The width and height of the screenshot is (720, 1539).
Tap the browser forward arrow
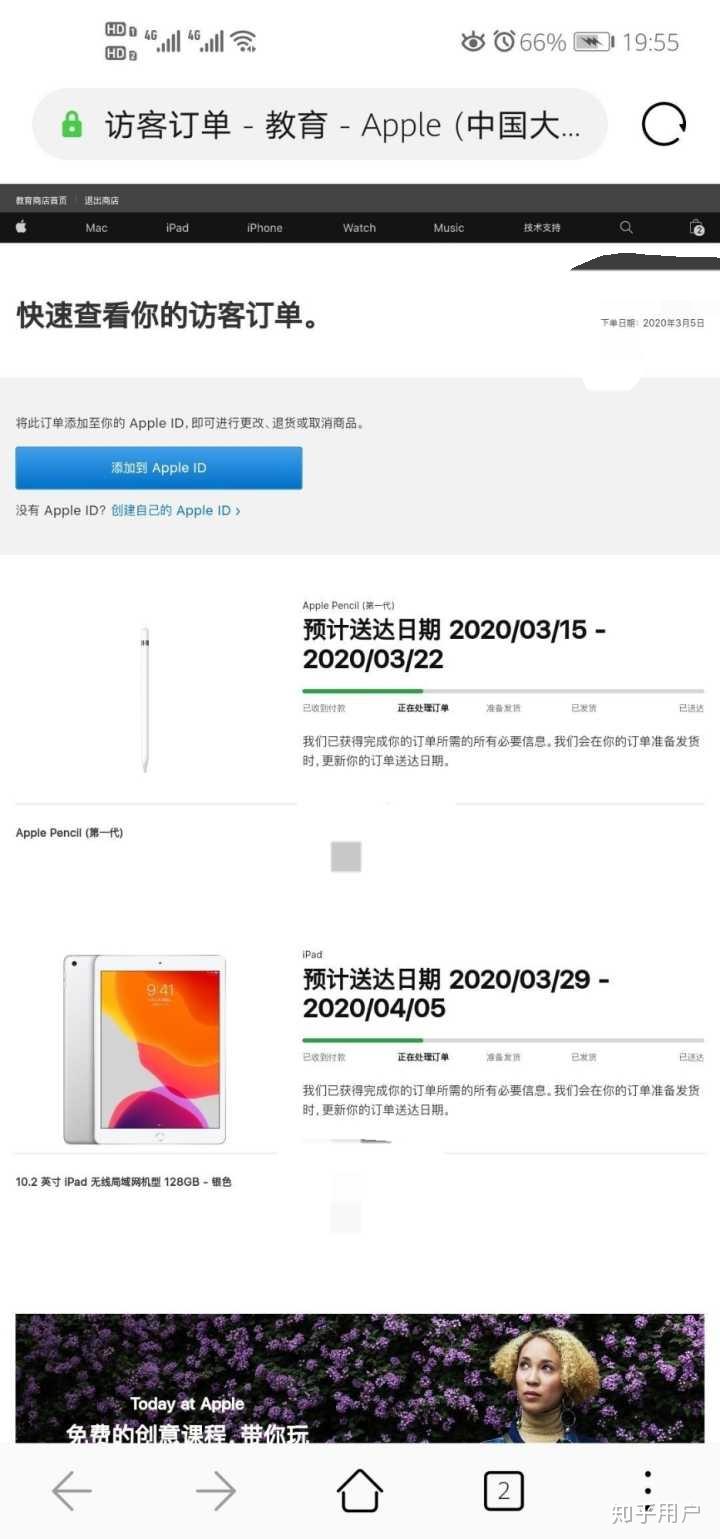click(215, 1492)
